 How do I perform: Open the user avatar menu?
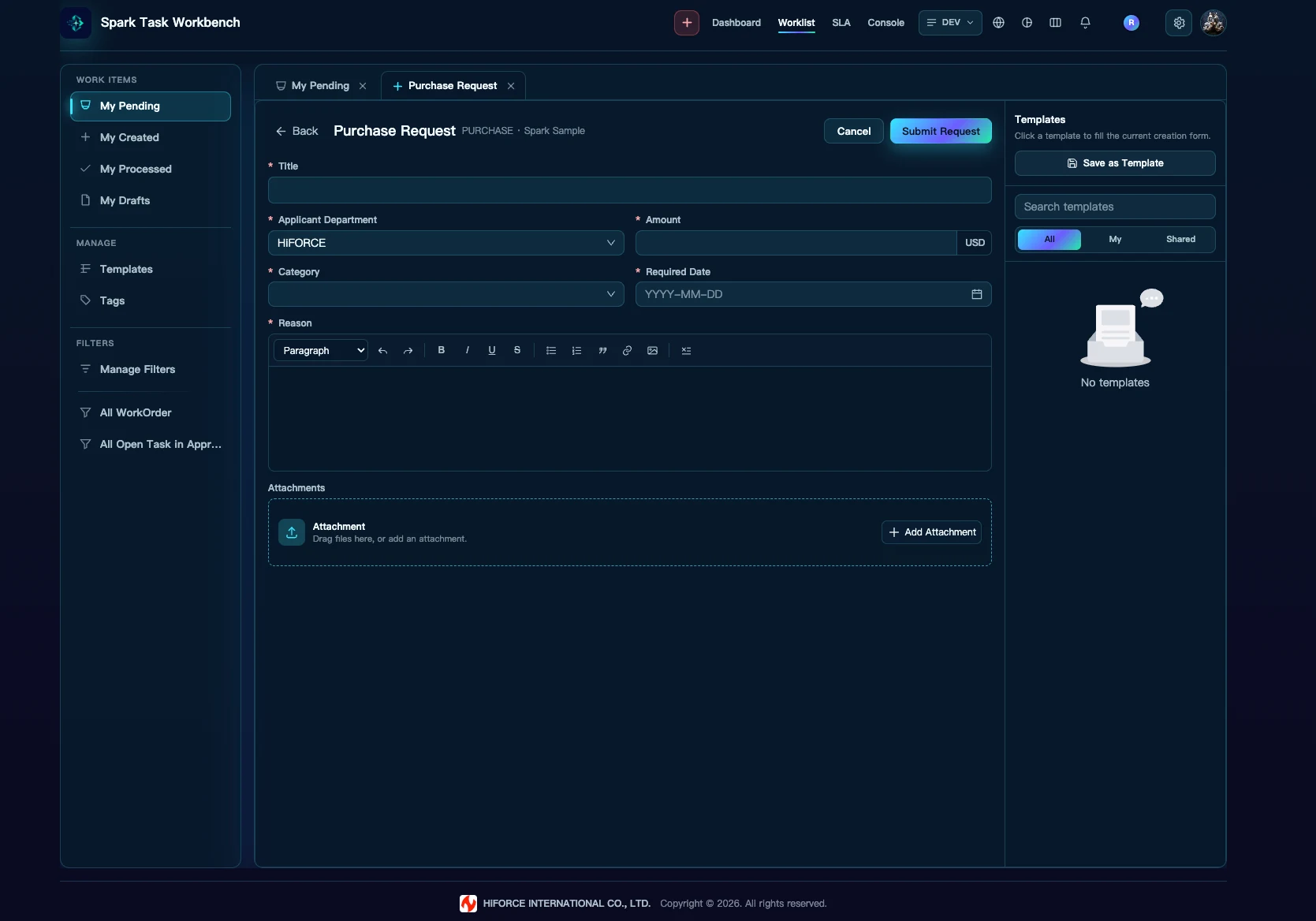tap(1213, 23)
